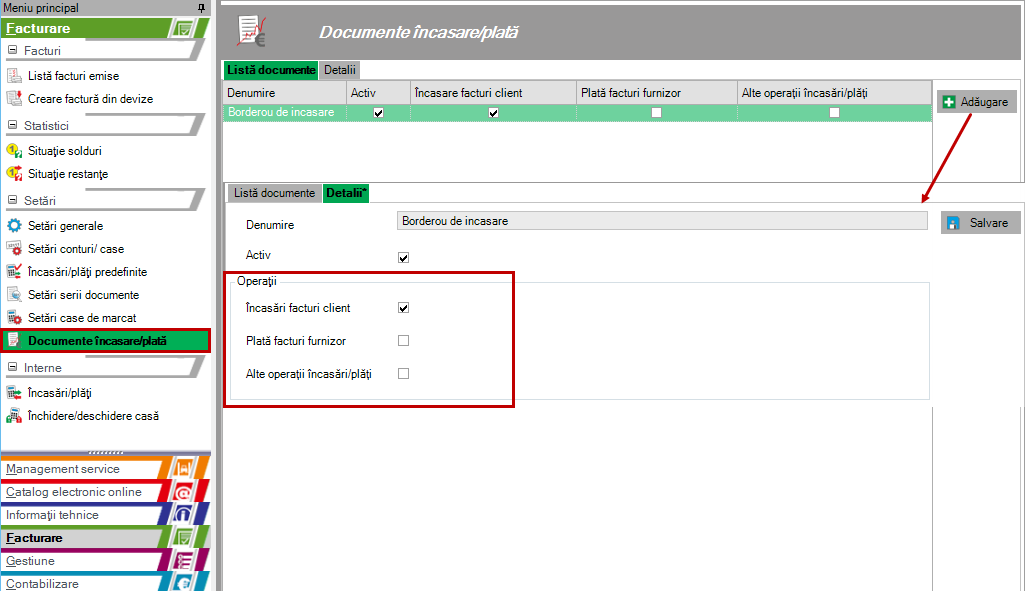Open Management service menu module
Viewport: 1025px width, 591px height.
[x=63, y=469]
